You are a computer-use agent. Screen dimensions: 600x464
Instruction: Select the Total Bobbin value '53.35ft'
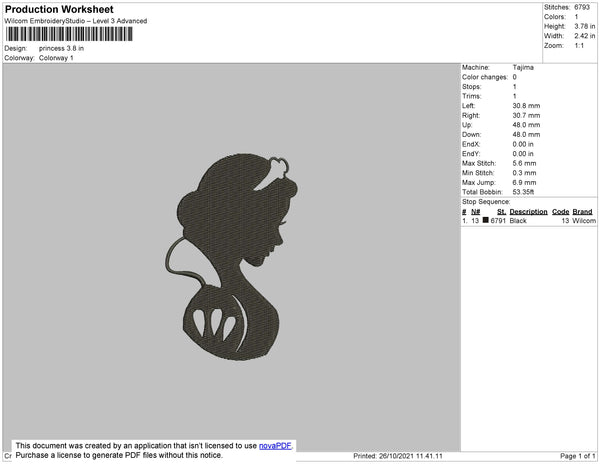point(523,192)
